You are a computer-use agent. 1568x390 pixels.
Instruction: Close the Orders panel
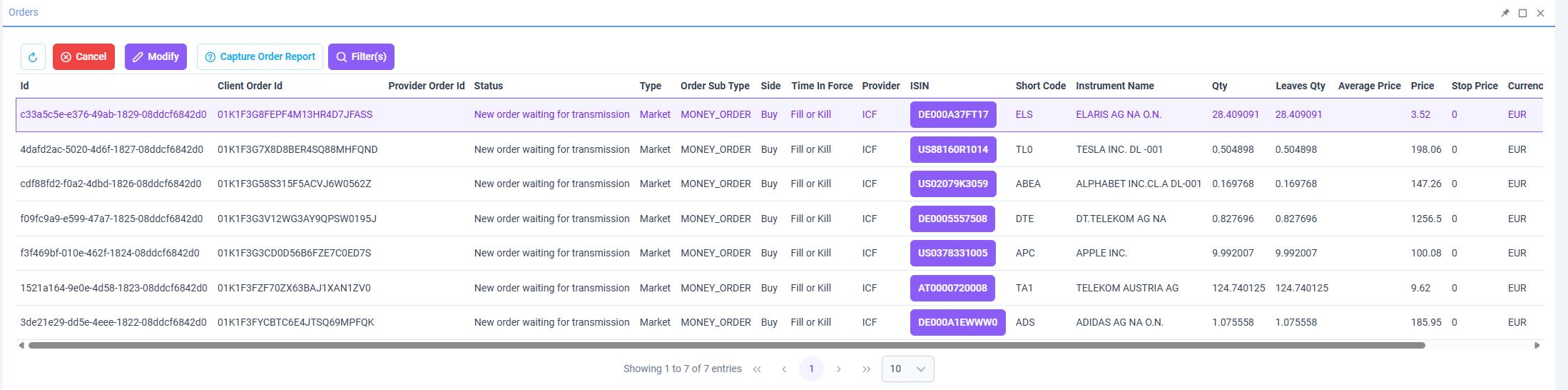point(1540,13)
